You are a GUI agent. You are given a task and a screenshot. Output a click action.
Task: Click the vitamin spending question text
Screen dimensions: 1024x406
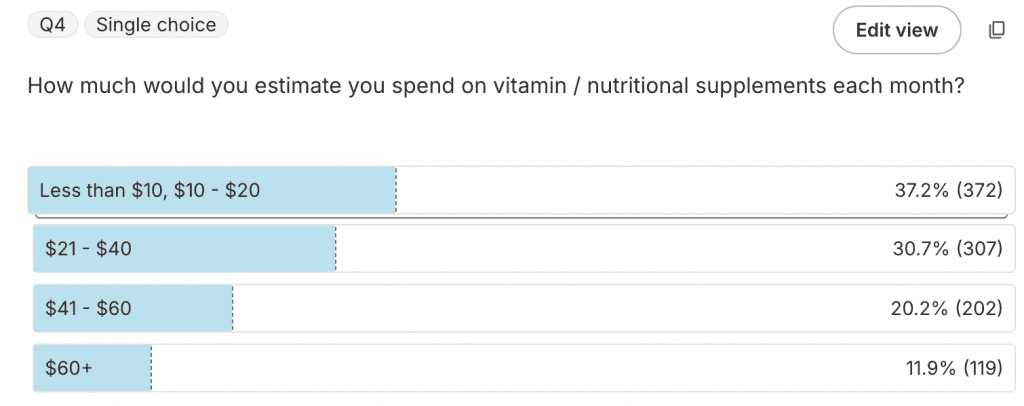(x=495, y=86)
